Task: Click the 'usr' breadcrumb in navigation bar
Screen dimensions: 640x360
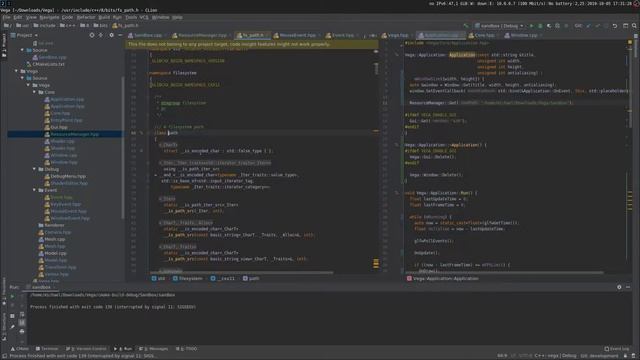Action: [x=22, y=26]
